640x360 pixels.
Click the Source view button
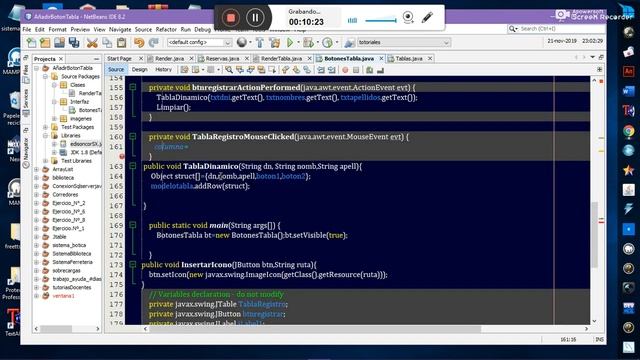pyautogui.click(x=116, y=70)
